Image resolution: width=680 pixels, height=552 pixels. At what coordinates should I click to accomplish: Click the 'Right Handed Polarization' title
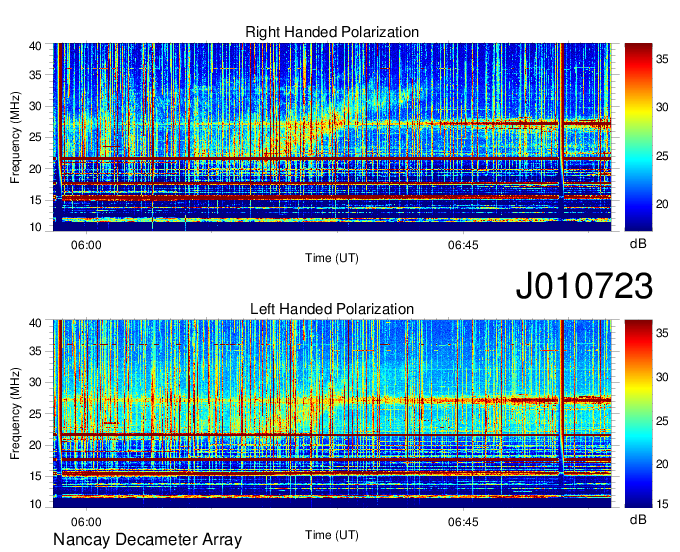(x=332, y=32)
